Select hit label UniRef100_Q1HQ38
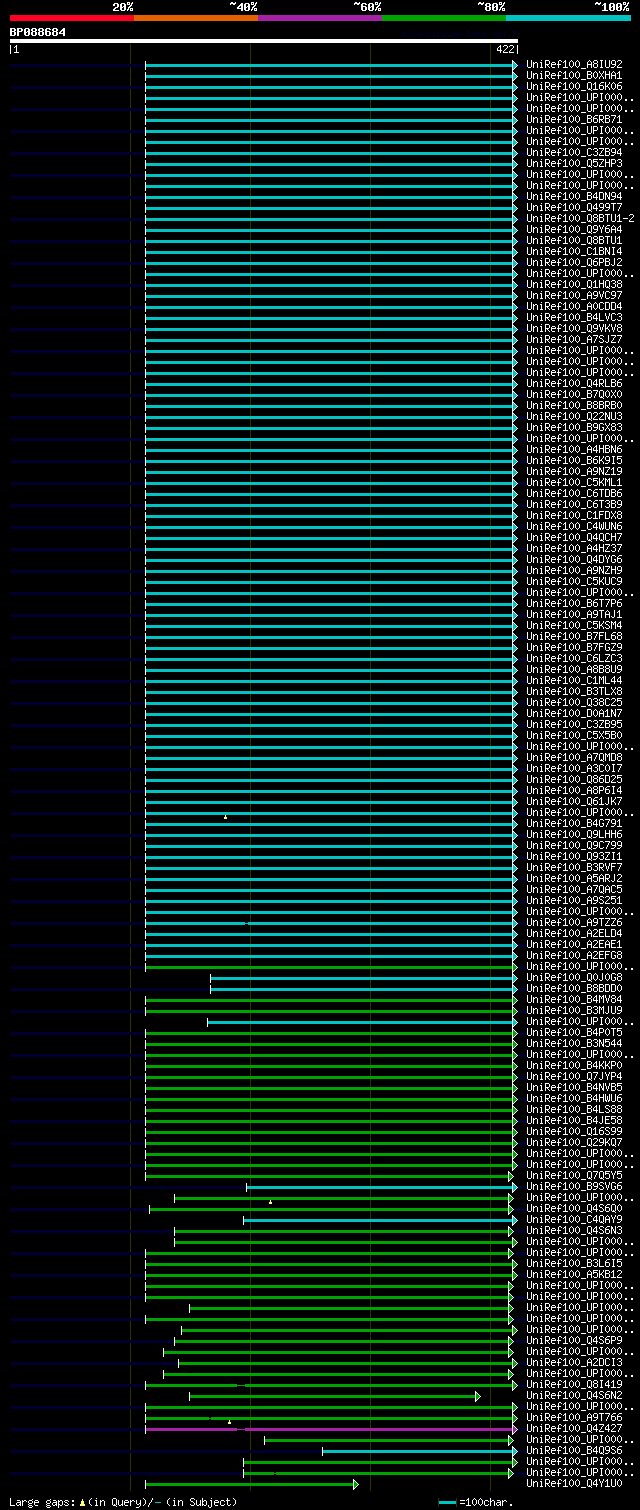Viewport: 640px width, 1510px height. [574, 285]
